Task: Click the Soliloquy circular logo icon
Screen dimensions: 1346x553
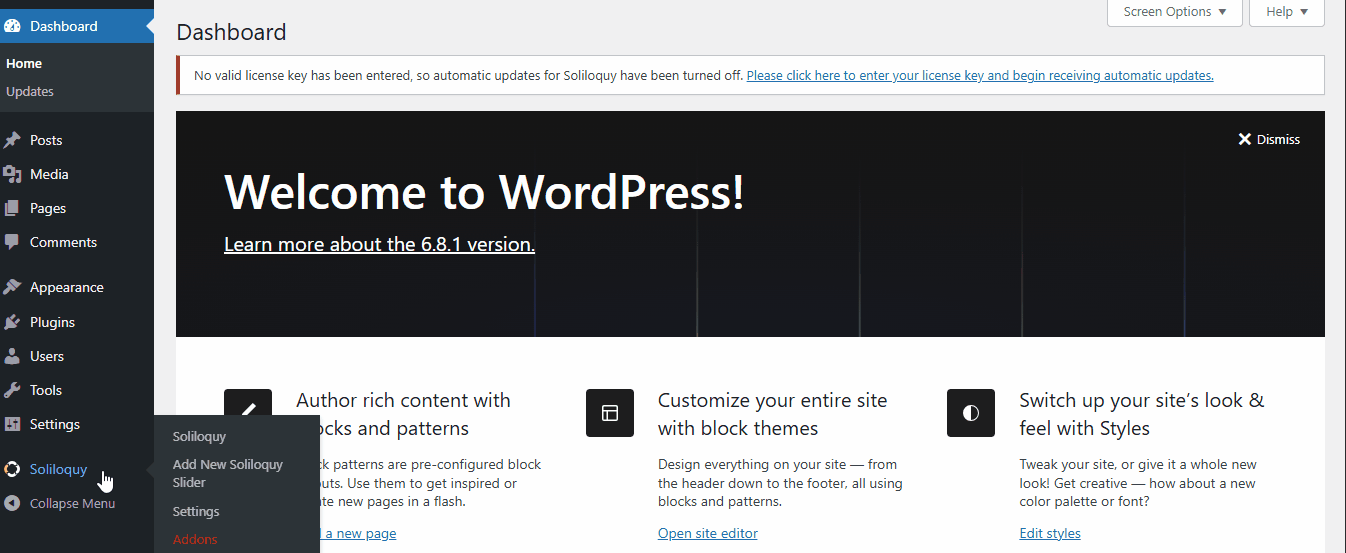Action: [12, 469]
